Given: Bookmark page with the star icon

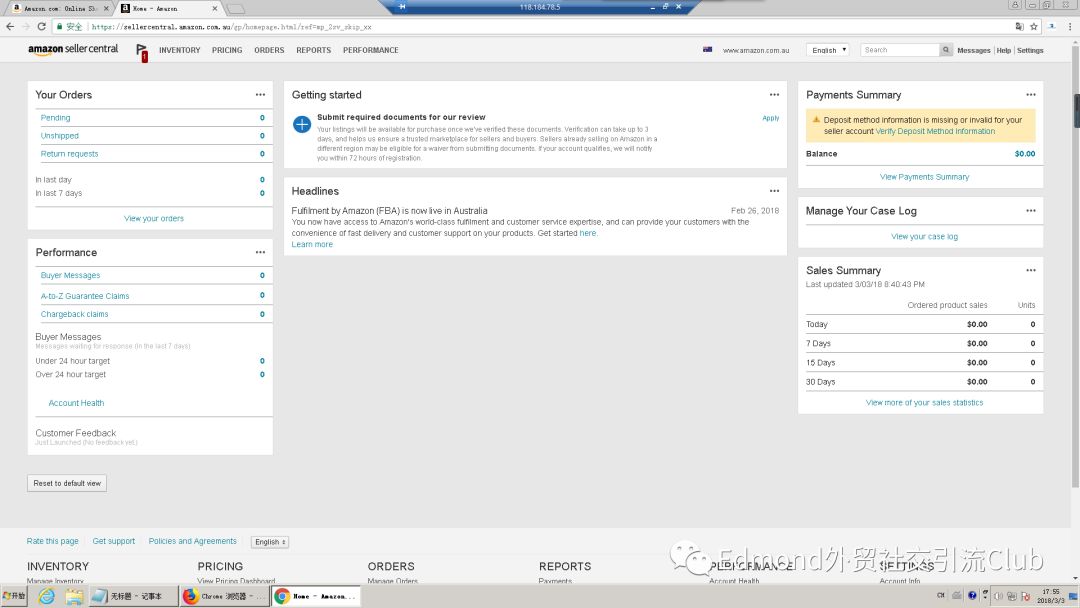Looking at the screenshot, I should pos(1034,27).
